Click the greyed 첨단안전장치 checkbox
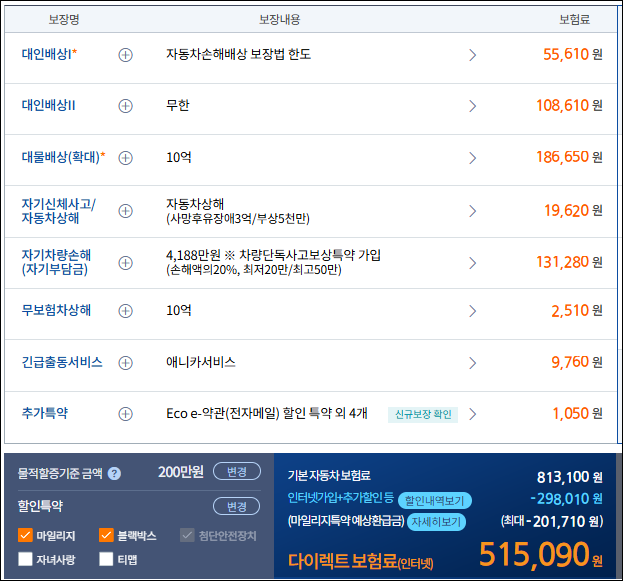Screen dimensions: 623x581 tap(187, 535)
